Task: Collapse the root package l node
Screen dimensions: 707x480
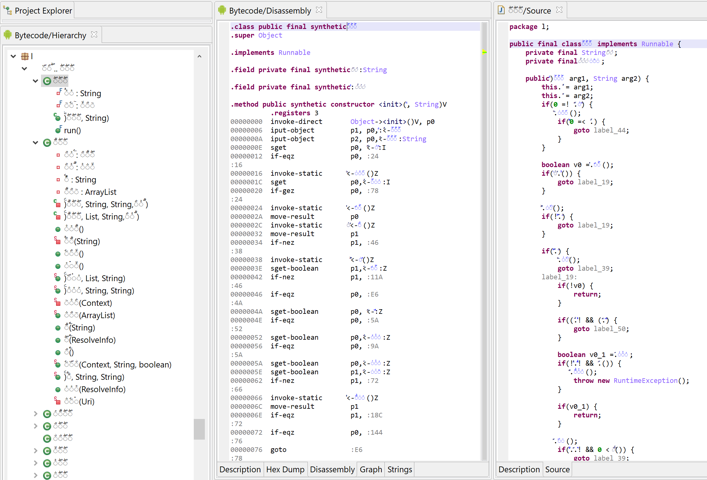Action: tap(13, 56)
